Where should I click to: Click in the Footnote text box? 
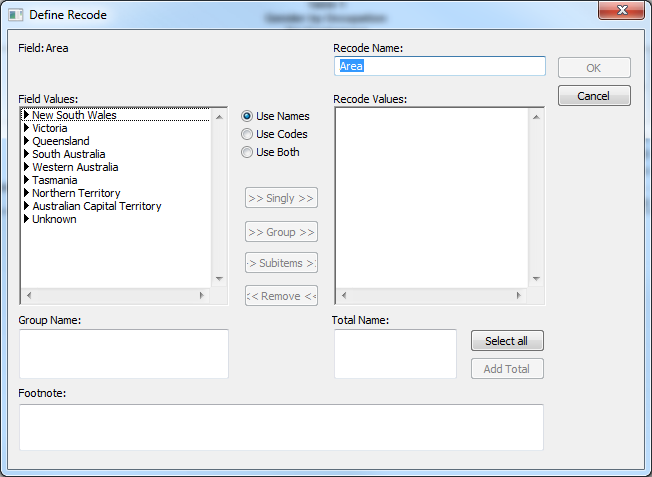pyautogui.click(x=281, y=427)
